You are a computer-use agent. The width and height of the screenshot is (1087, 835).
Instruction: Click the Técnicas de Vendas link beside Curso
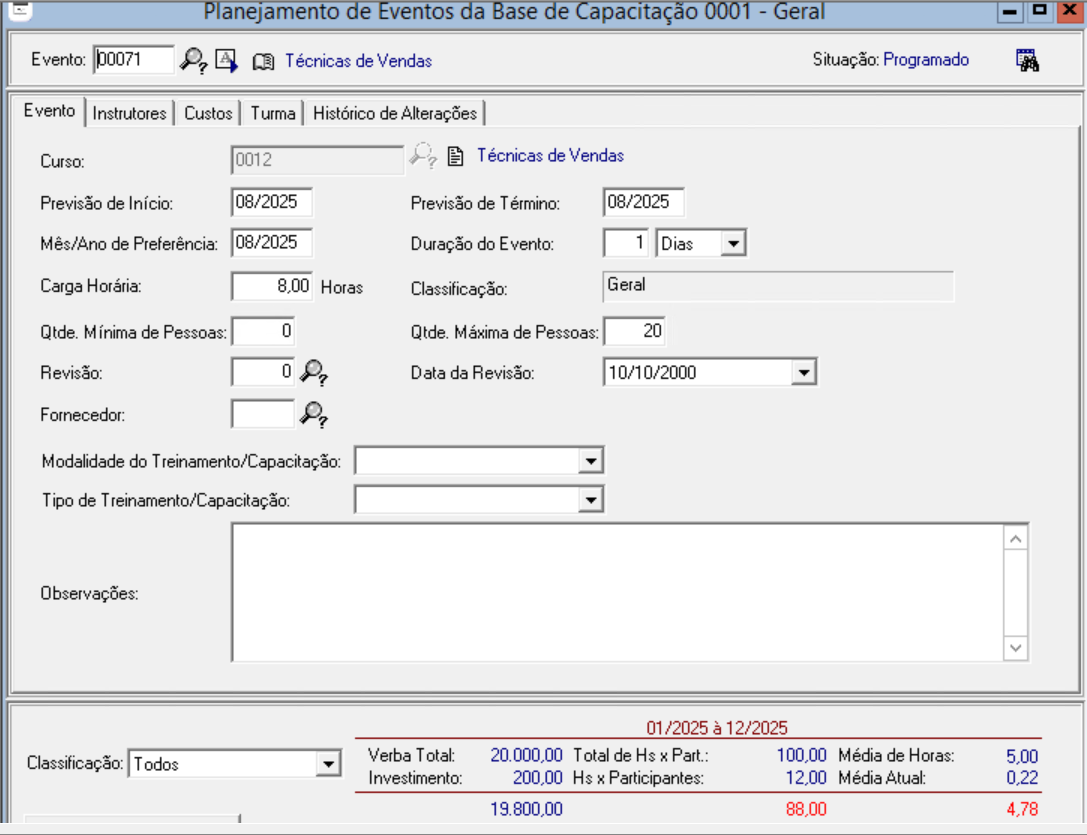coord(550,155)
